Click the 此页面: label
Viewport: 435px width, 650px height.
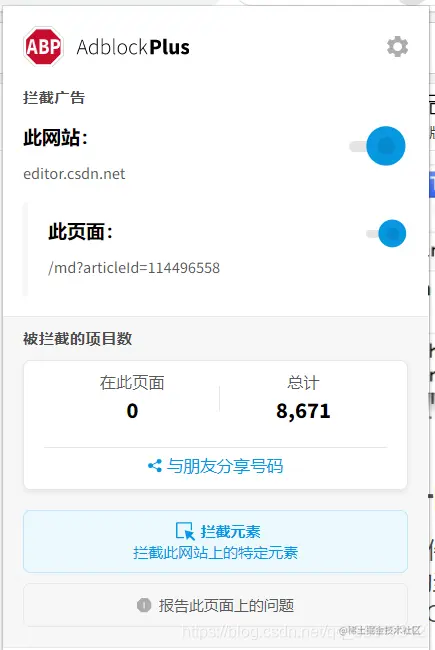point(80,231)
